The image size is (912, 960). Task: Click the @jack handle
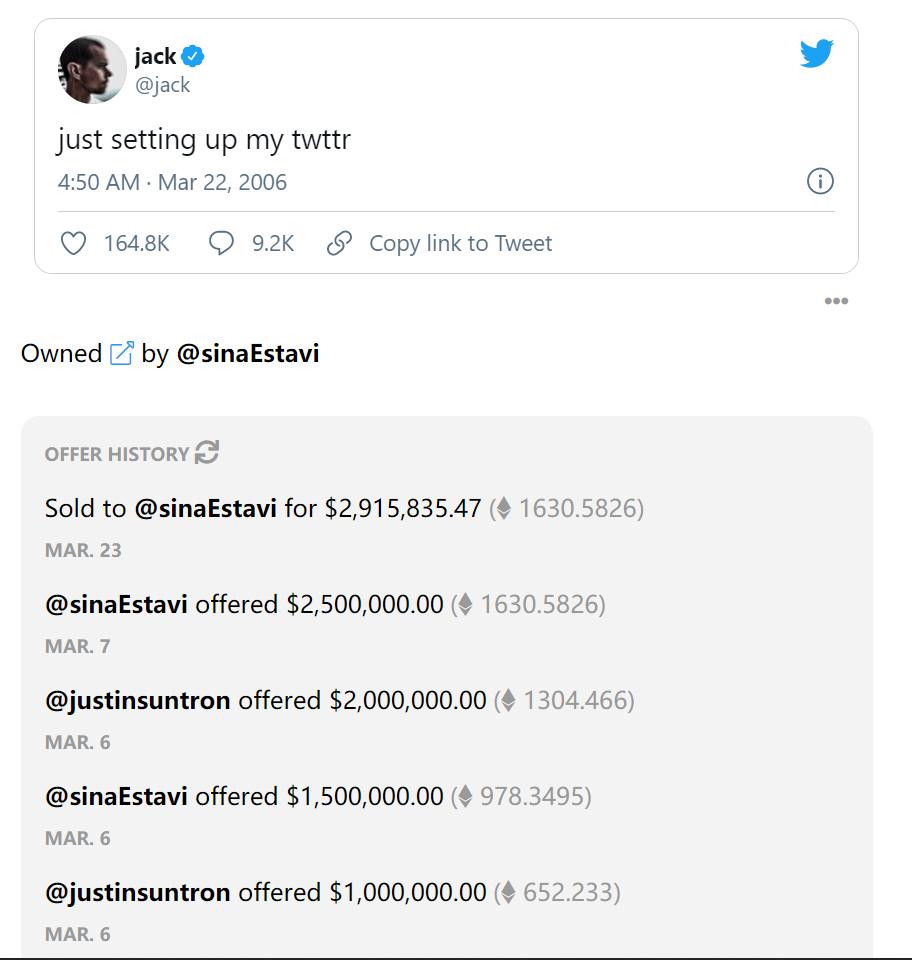(162, 85)
